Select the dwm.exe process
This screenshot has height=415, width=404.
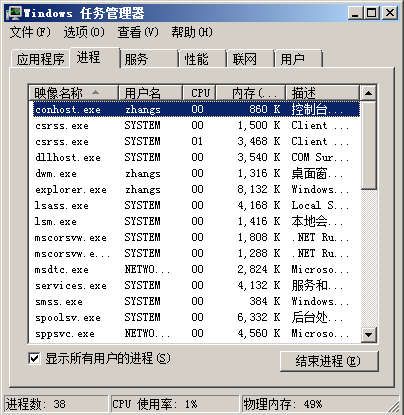[197, 173]
